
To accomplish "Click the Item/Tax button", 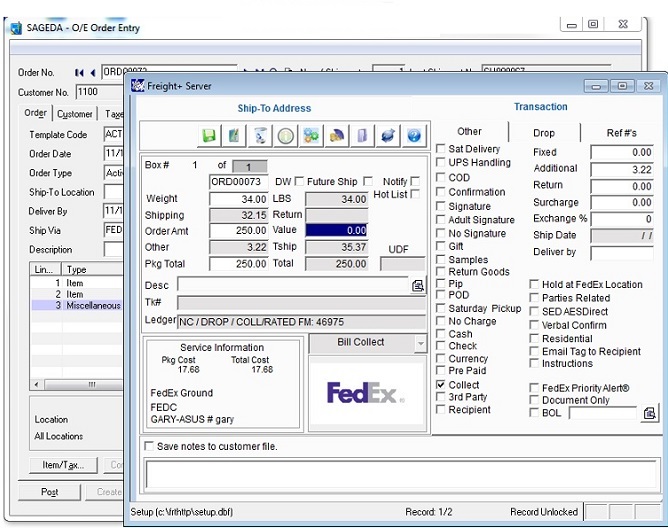I will (x=62, y=465).
